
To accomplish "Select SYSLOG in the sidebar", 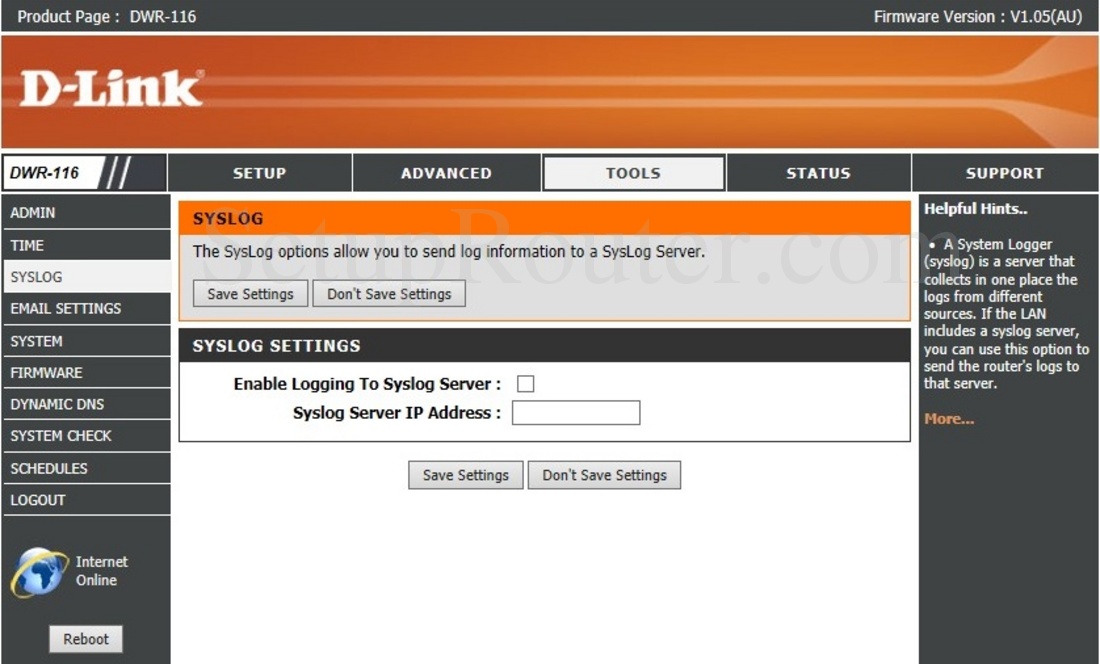I will [86, 277].
